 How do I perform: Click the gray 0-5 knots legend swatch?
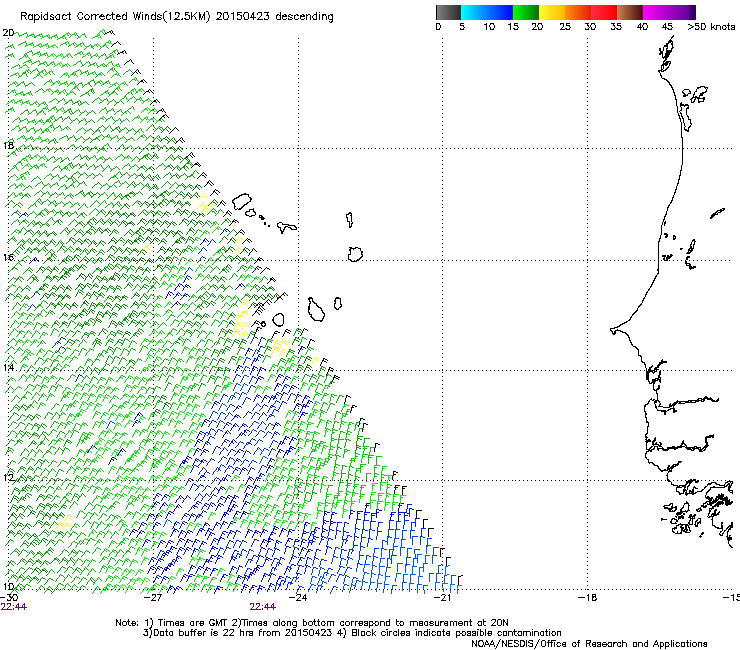(448, 12)
